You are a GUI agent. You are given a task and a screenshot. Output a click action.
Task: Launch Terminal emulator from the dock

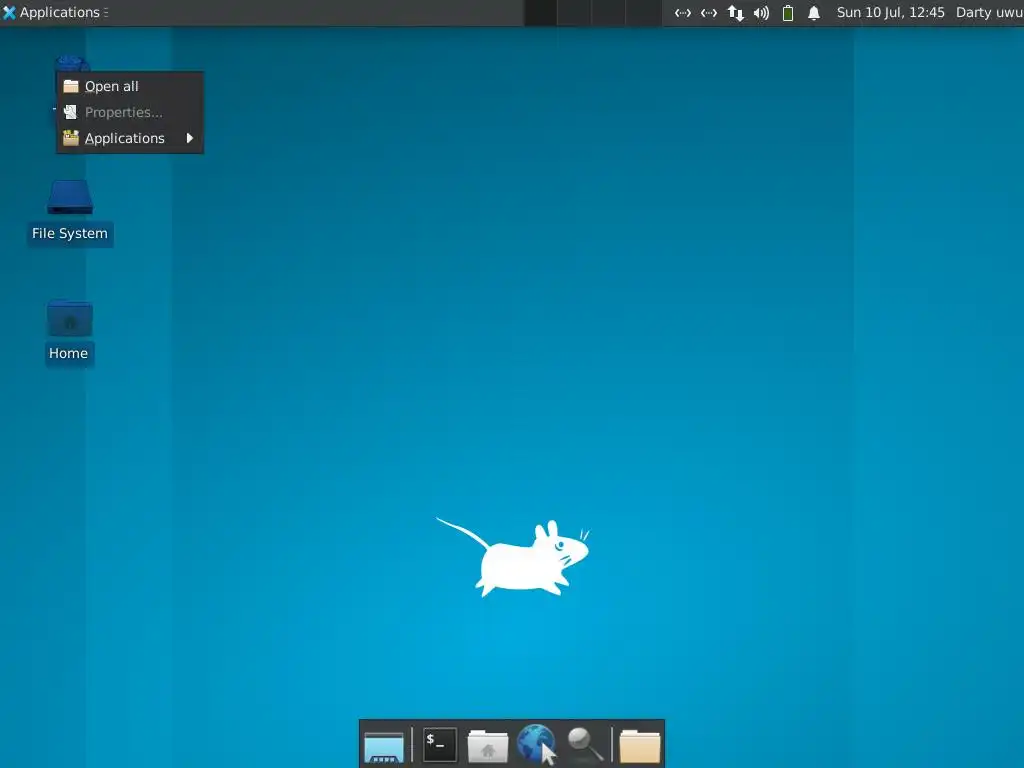click(440, 745)
